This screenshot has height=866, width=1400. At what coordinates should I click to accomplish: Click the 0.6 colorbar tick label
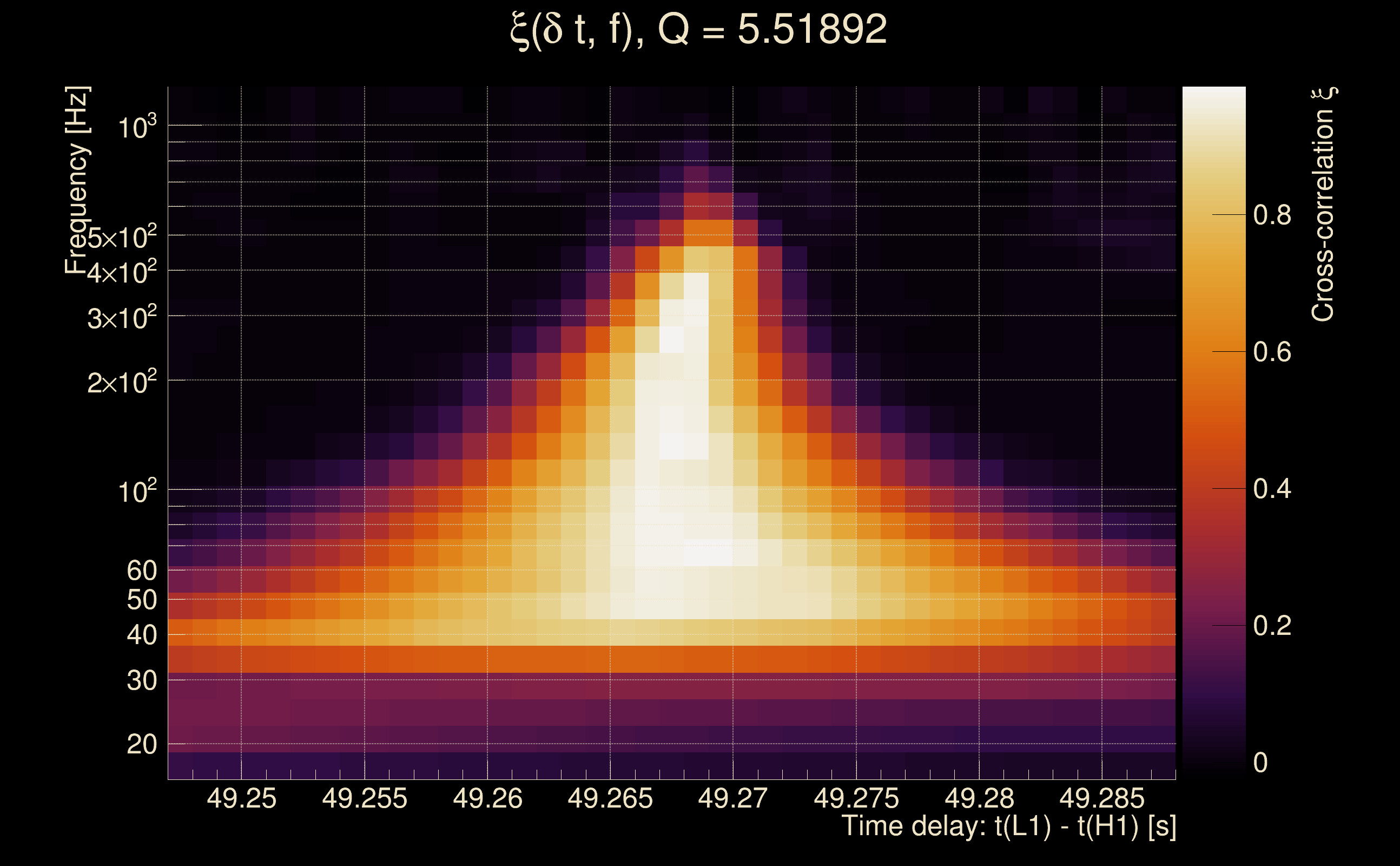(1272, 352)
